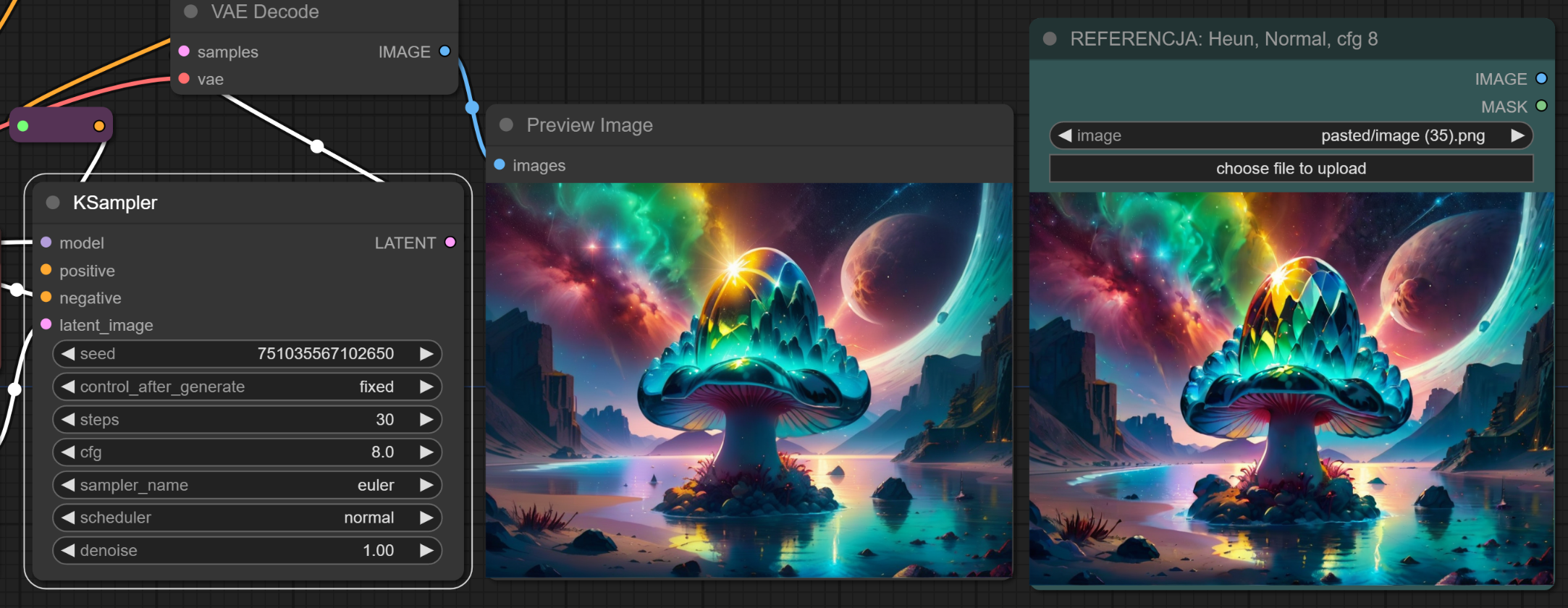Open the sampler_name euler dropdown
Screen dimensions: 1568x608
click(x=246, y=485)
